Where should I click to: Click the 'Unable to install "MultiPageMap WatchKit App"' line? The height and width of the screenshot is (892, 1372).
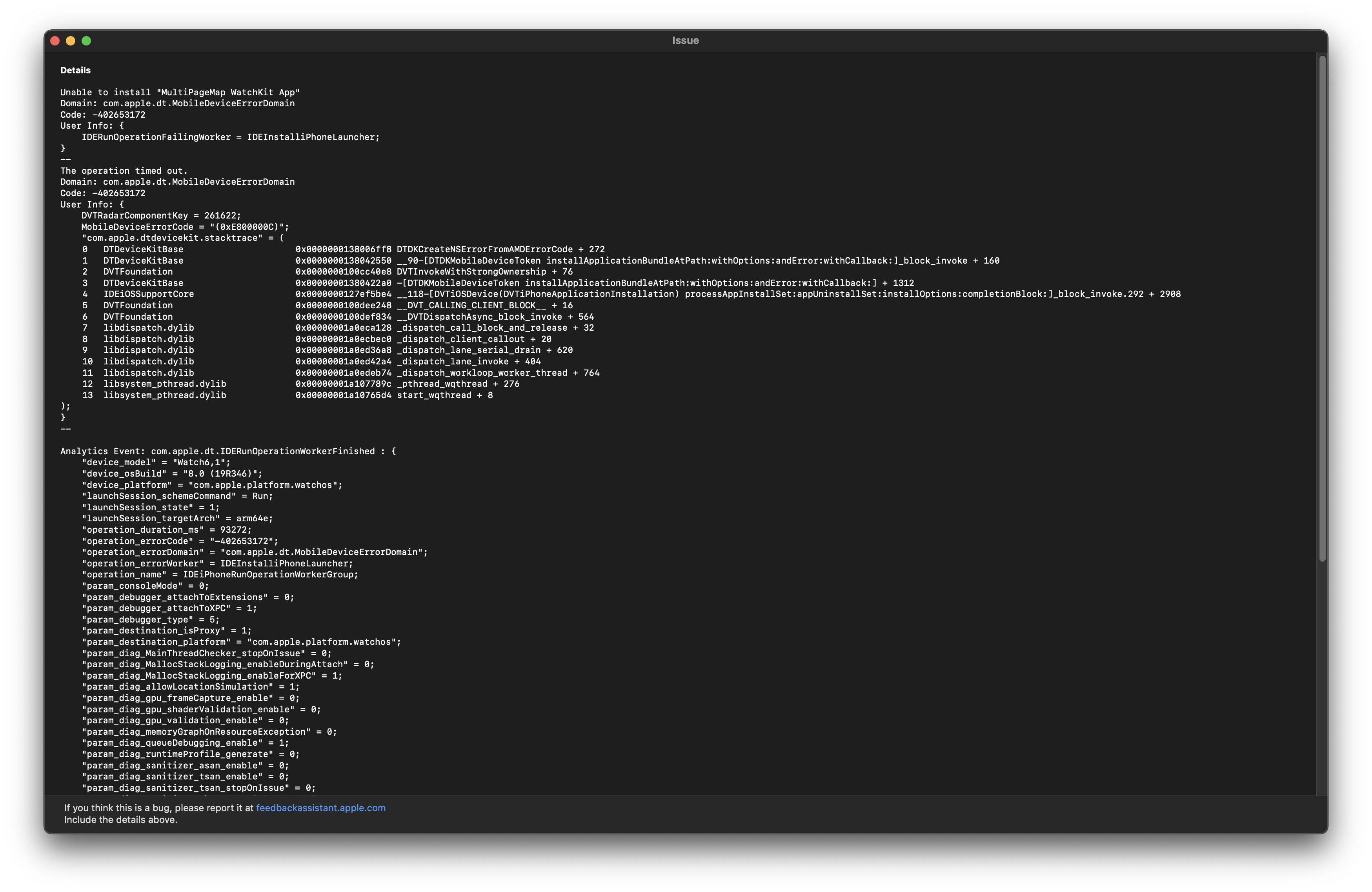(180, 92)
